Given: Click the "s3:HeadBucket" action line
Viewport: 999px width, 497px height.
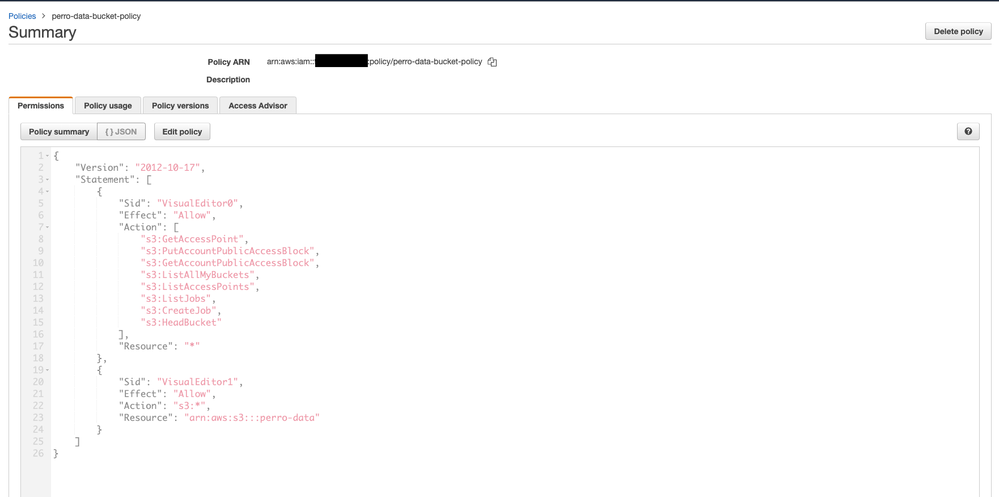Looking at the screenshot, I should coord(181,322).
